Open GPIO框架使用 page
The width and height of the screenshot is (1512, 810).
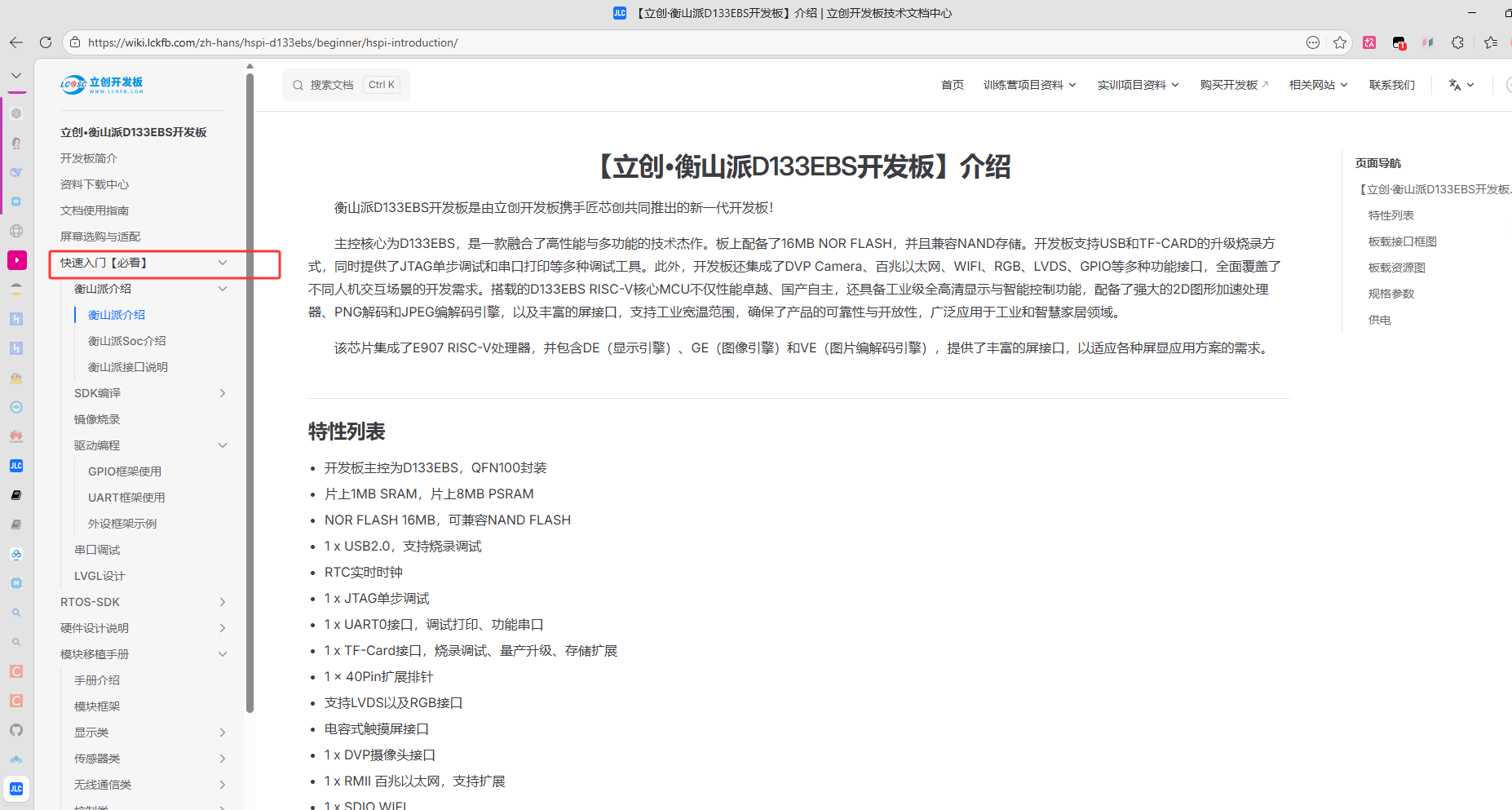[x=125, y=471]
